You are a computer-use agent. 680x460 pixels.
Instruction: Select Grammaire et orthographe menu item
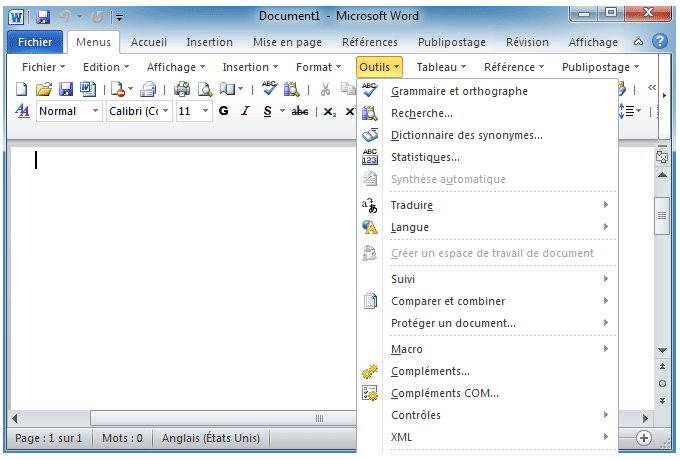pyautogui.click(x=487, y=91)
